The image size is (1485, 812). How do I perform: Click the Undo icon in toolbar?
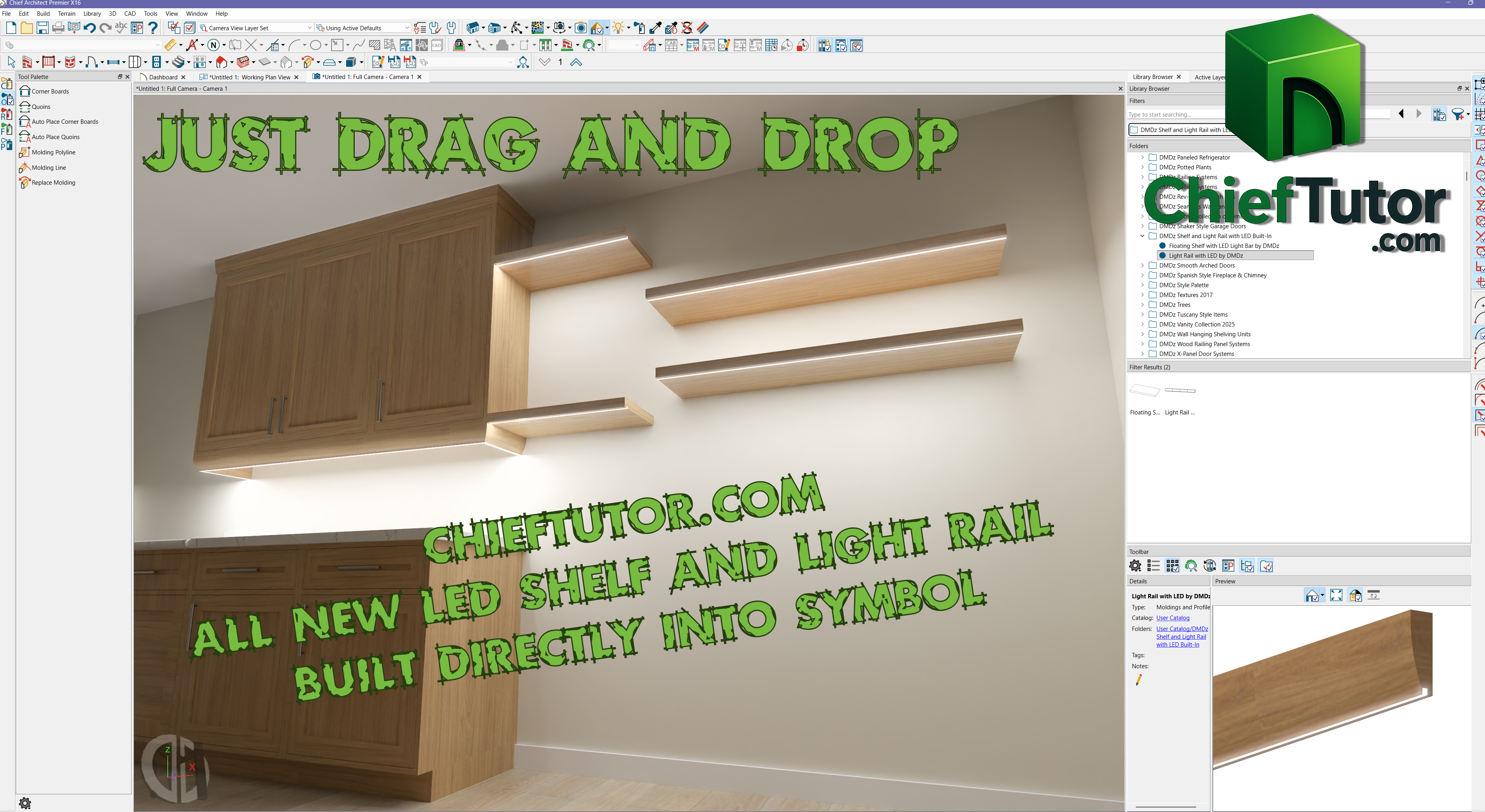point(89,27)
